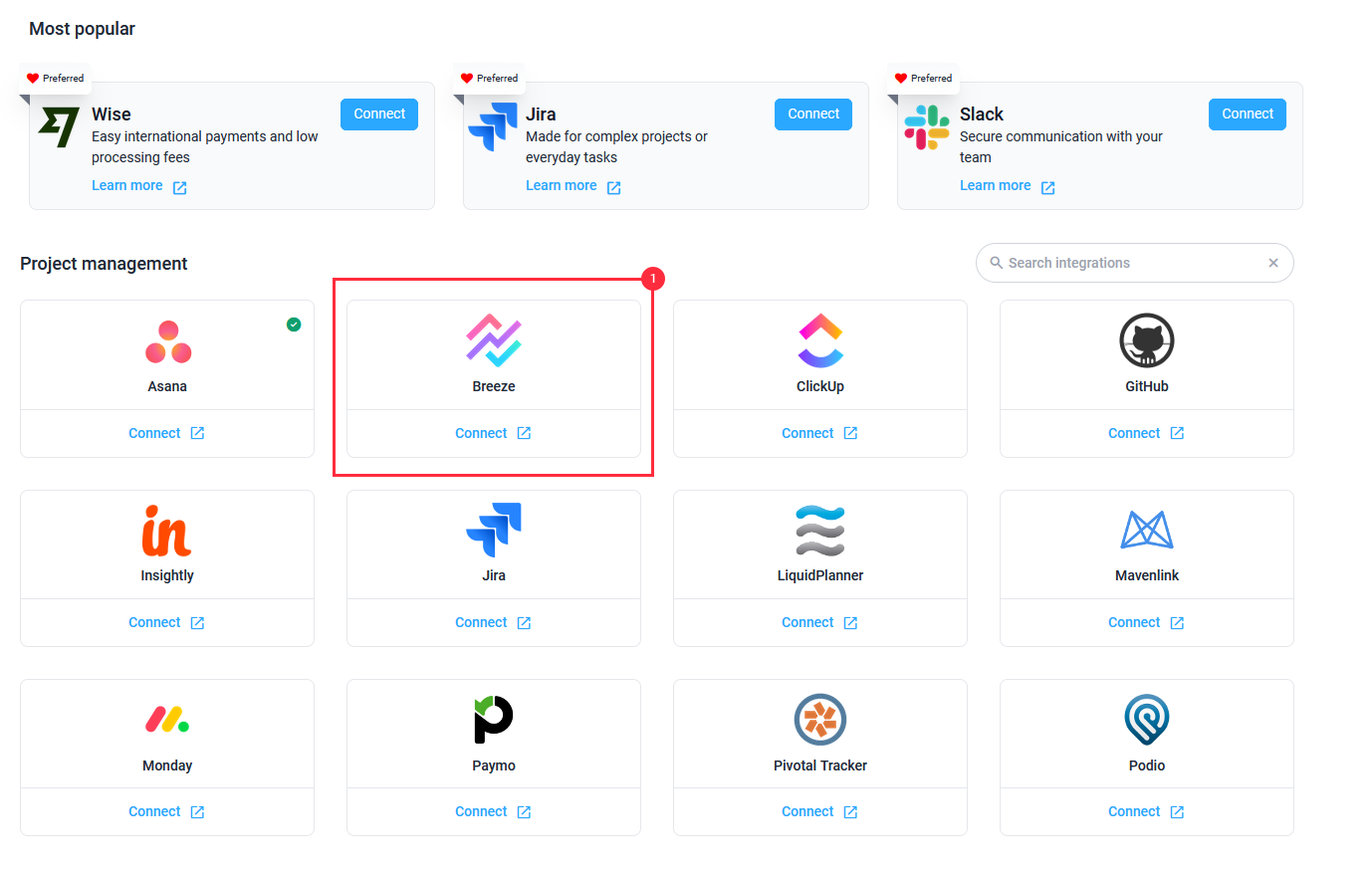This screenshot has height=872, width=1372.
Task: Click the search magnifier icon
Action: [996, 263]
